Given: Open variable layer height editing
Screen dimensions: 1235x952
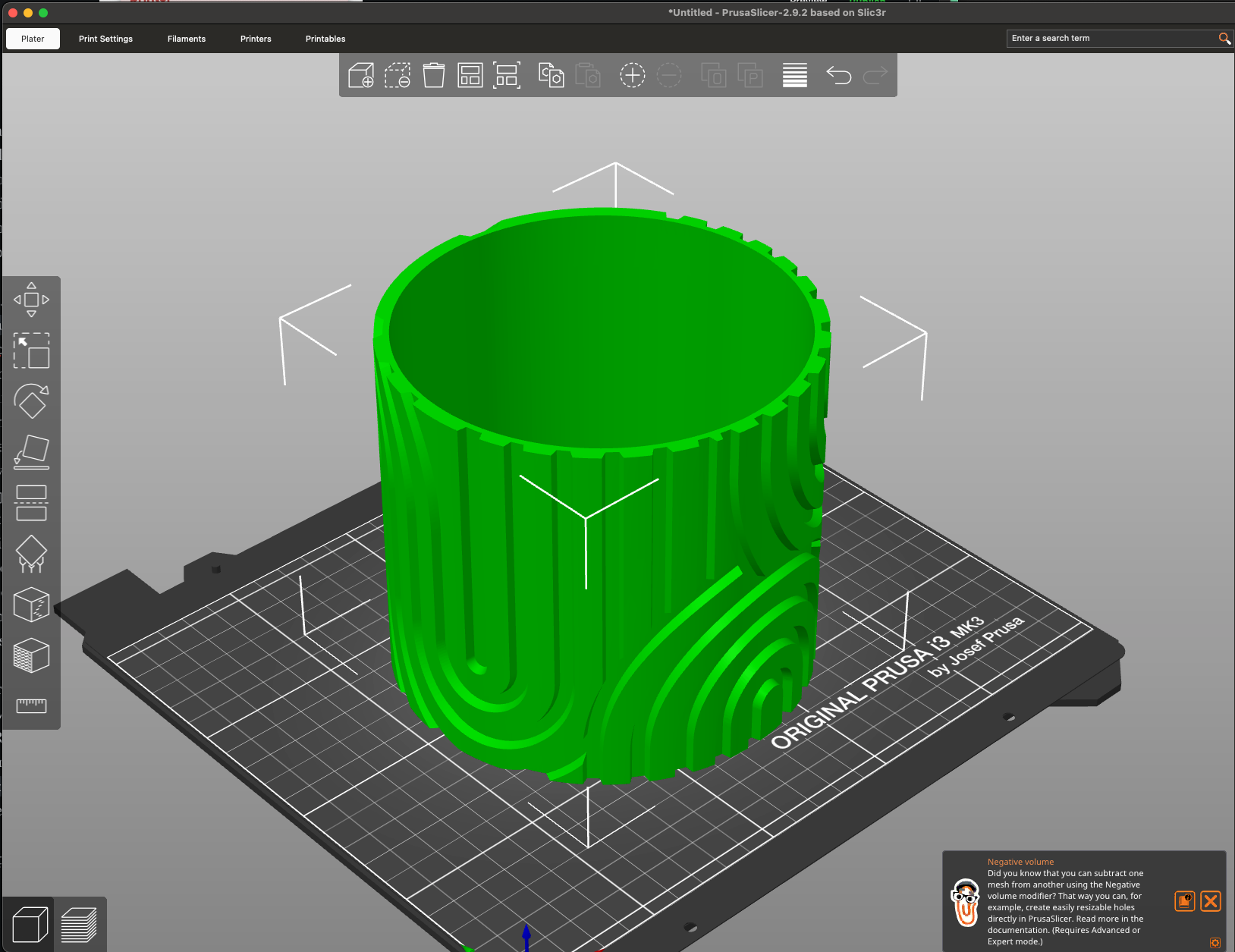Looking at the screenshot, I should click(x=794, y=75).
